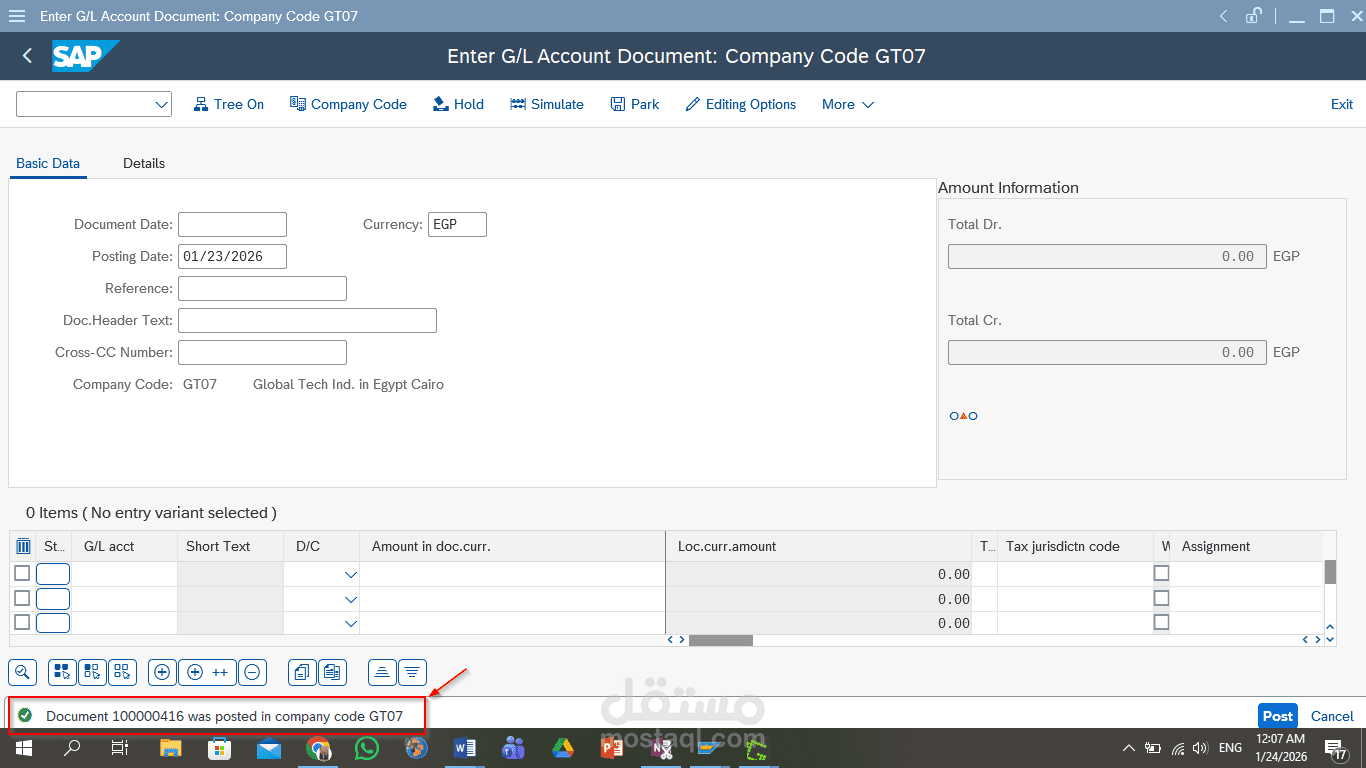
Task: Sort items descending using the toolbar icon
Action: [412, 672]
